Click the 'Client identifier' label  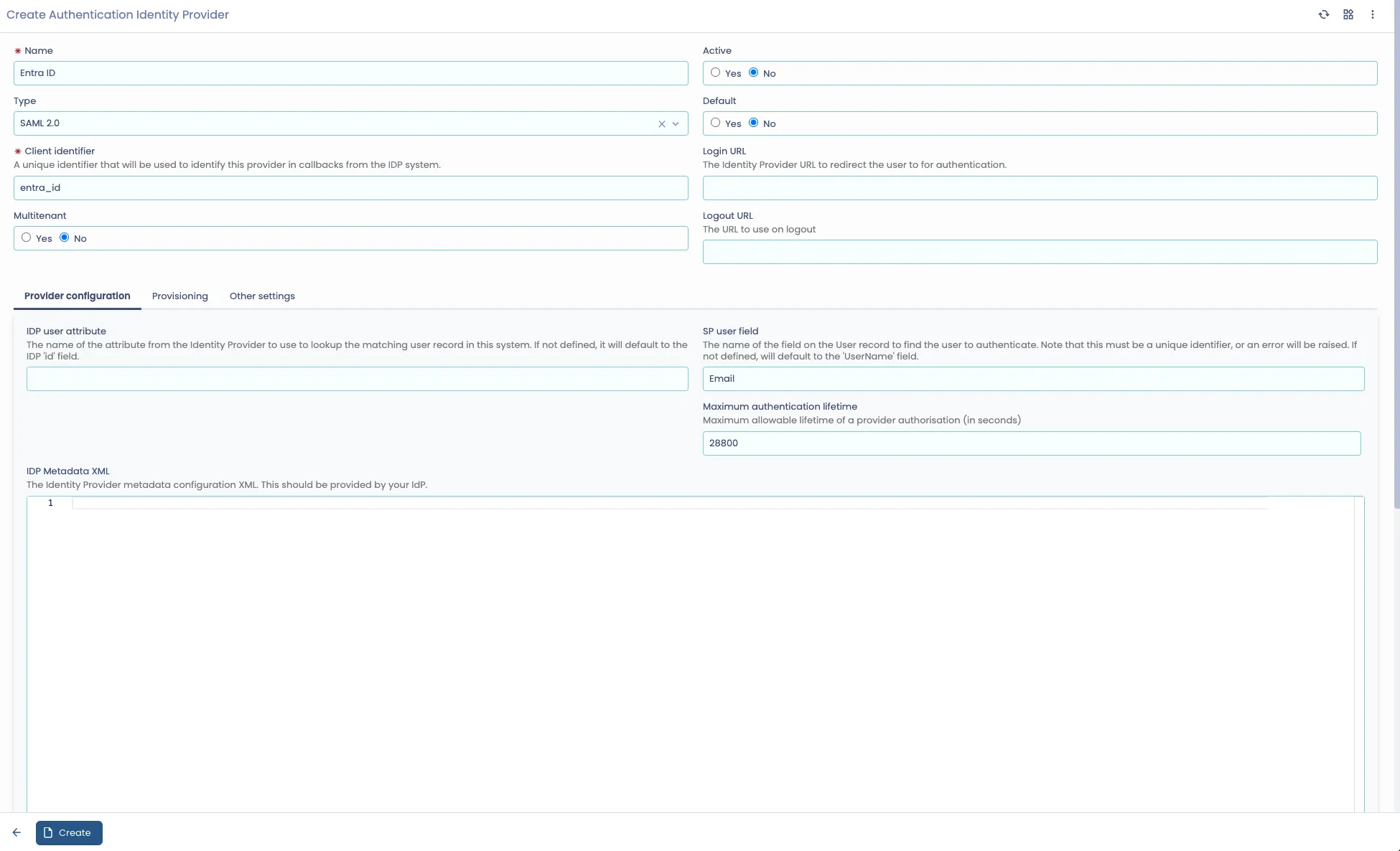coord(60,151)
